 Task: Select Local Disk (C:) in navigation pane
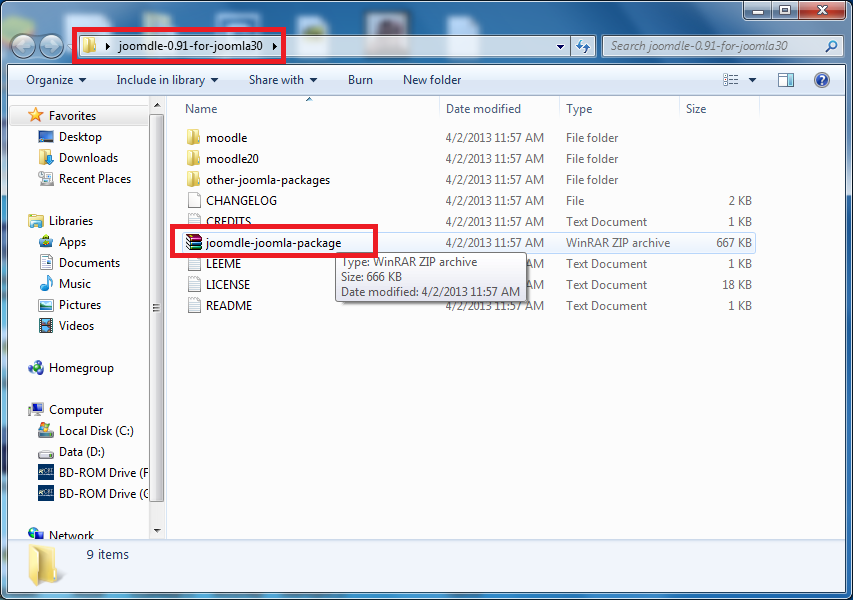coord(96,431)
